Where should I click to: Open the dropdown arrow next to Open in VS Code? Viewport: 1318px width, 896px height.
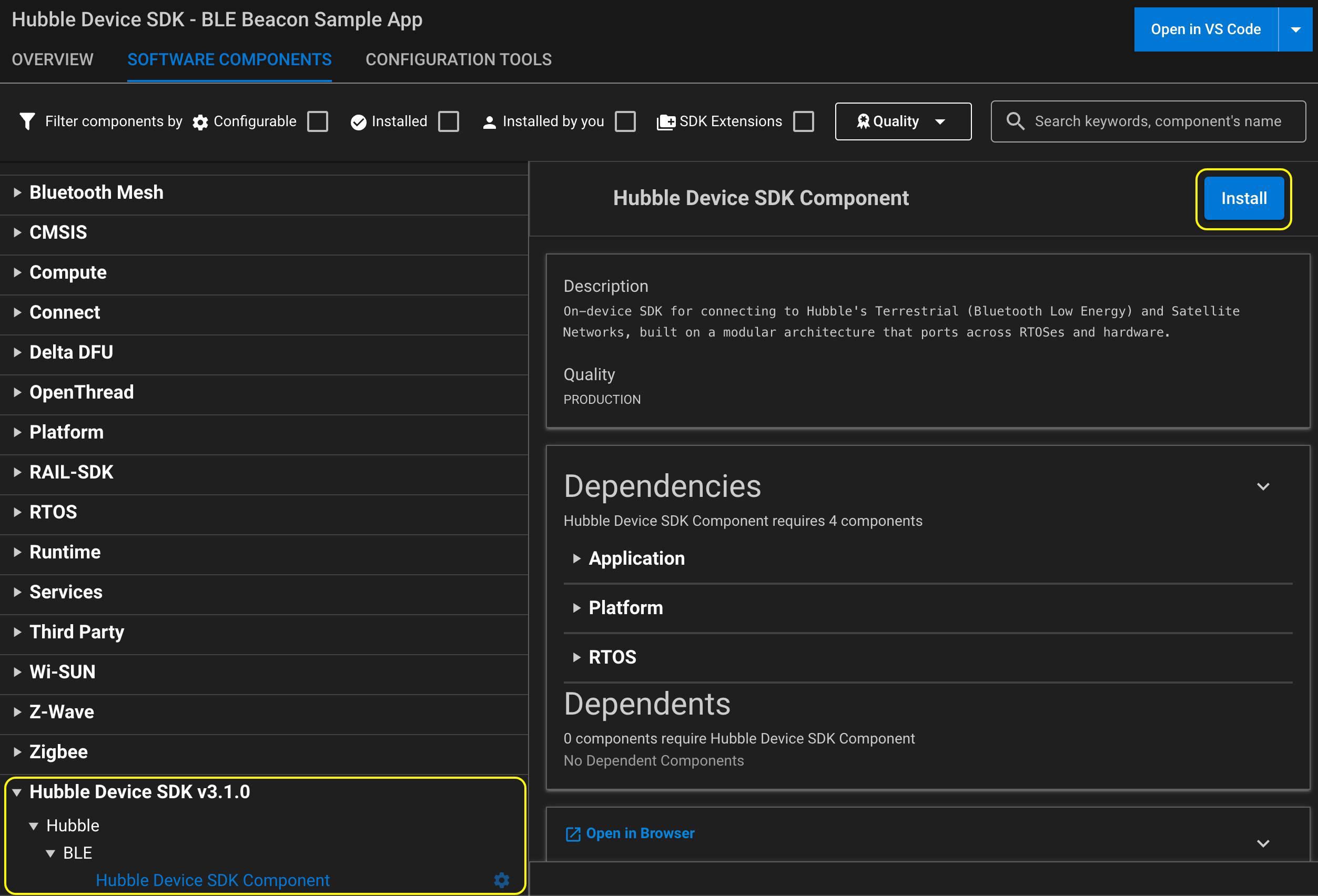coord(1296,29)
